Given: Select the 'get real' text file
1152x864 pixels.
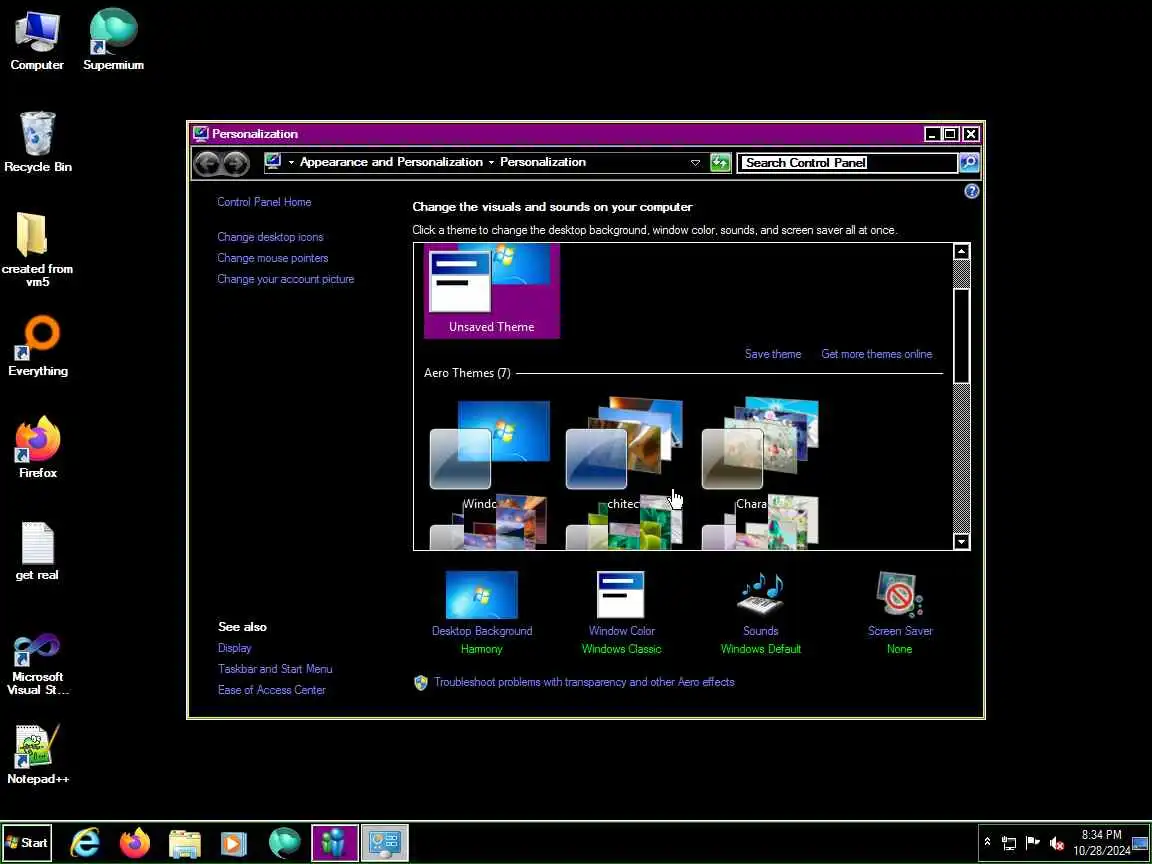Looking at the screenshot, I should [37, 551].
